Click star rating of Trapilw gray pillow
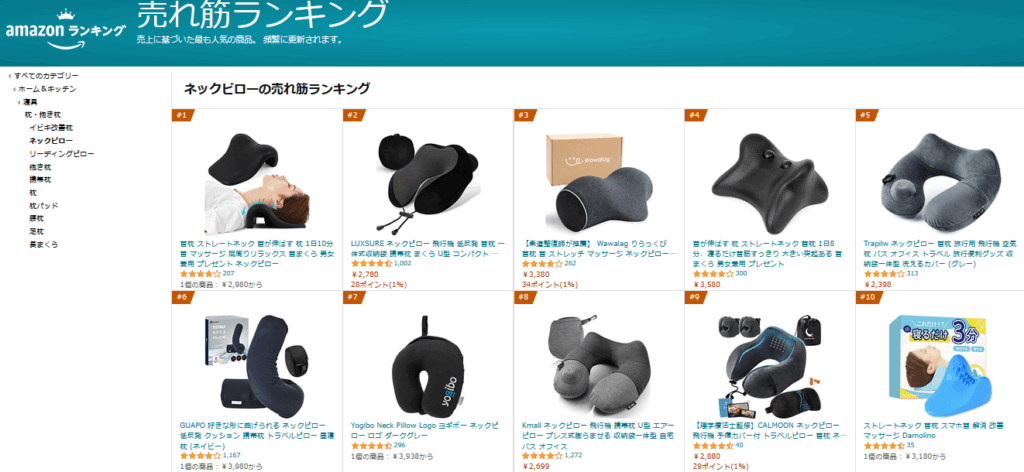Viewport: 1024px width, 472px height. (884, 274)
